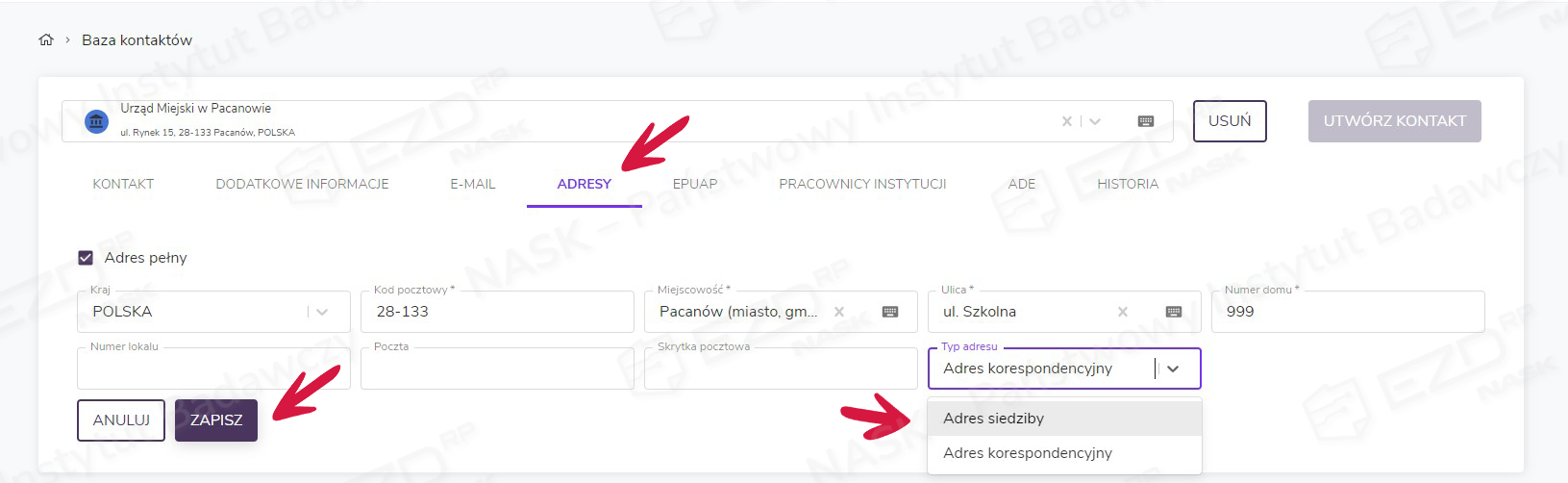Click keyboard icon in Ulica field

click(1173, 312)
